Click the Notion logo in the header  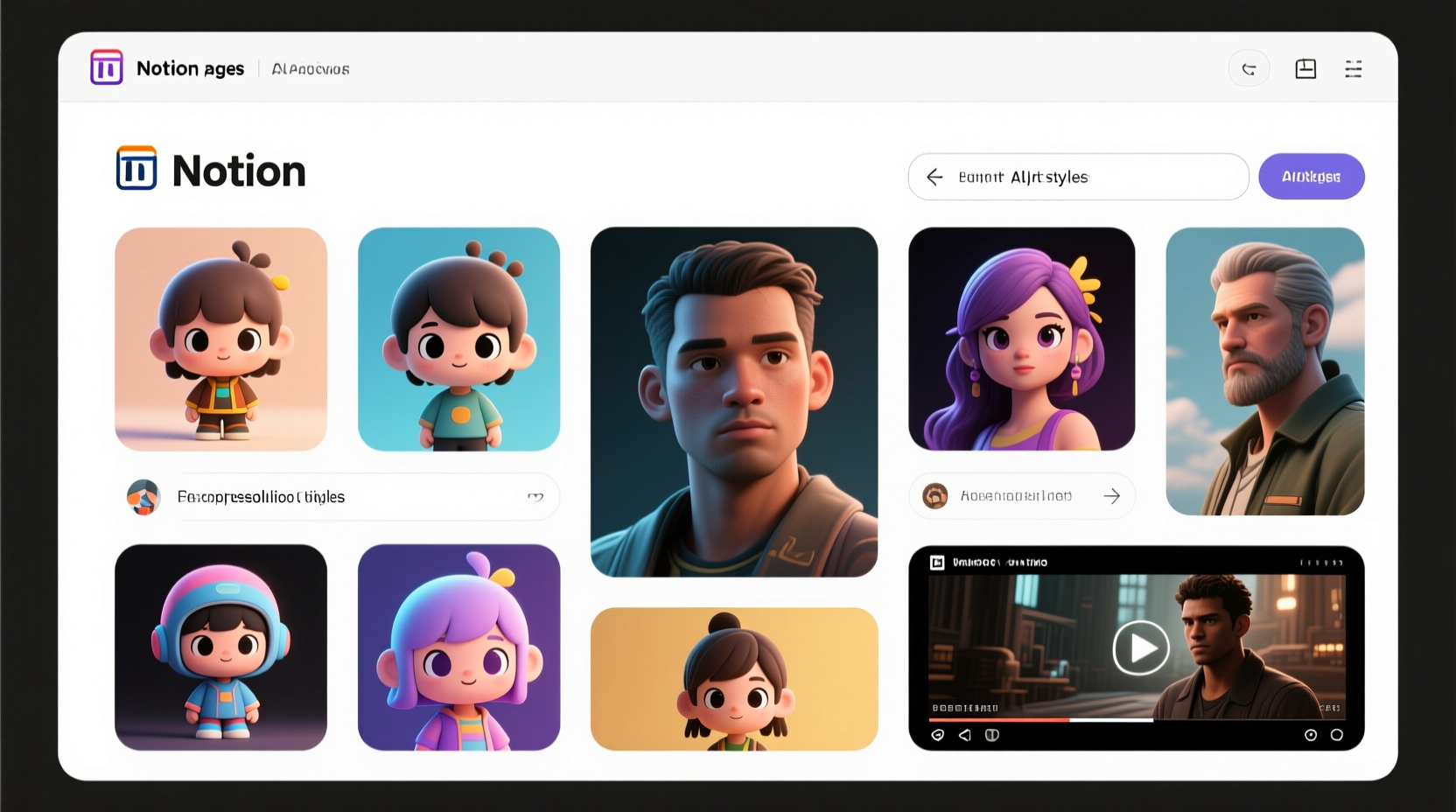click(x=106, y=66)
